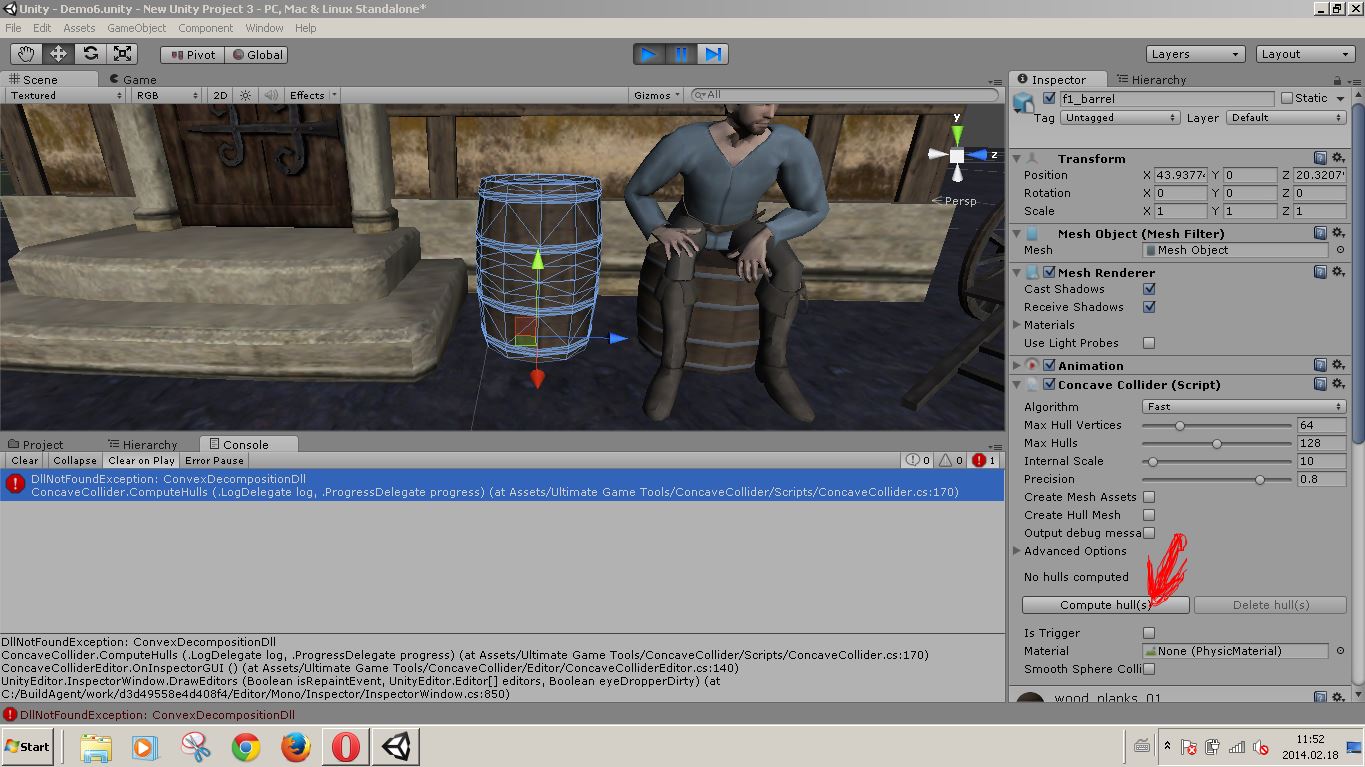Viewport: 1365px width, 767px height.
Task: Select the Hand tool
Action: coord(26,54)
